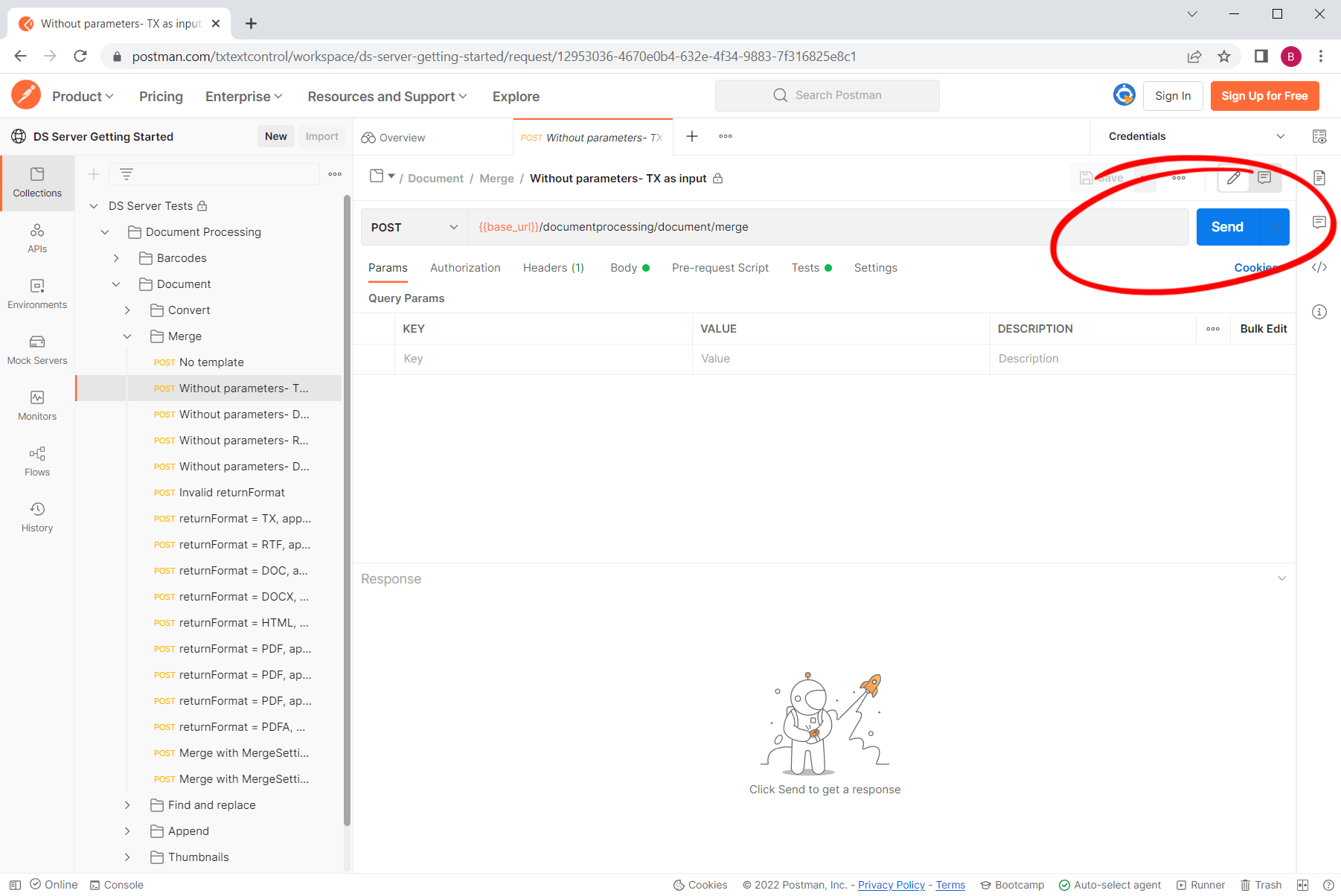Screen dimensions: 1341x896
Task: Open the request Settings tab
Action: (x=875, y=268)
